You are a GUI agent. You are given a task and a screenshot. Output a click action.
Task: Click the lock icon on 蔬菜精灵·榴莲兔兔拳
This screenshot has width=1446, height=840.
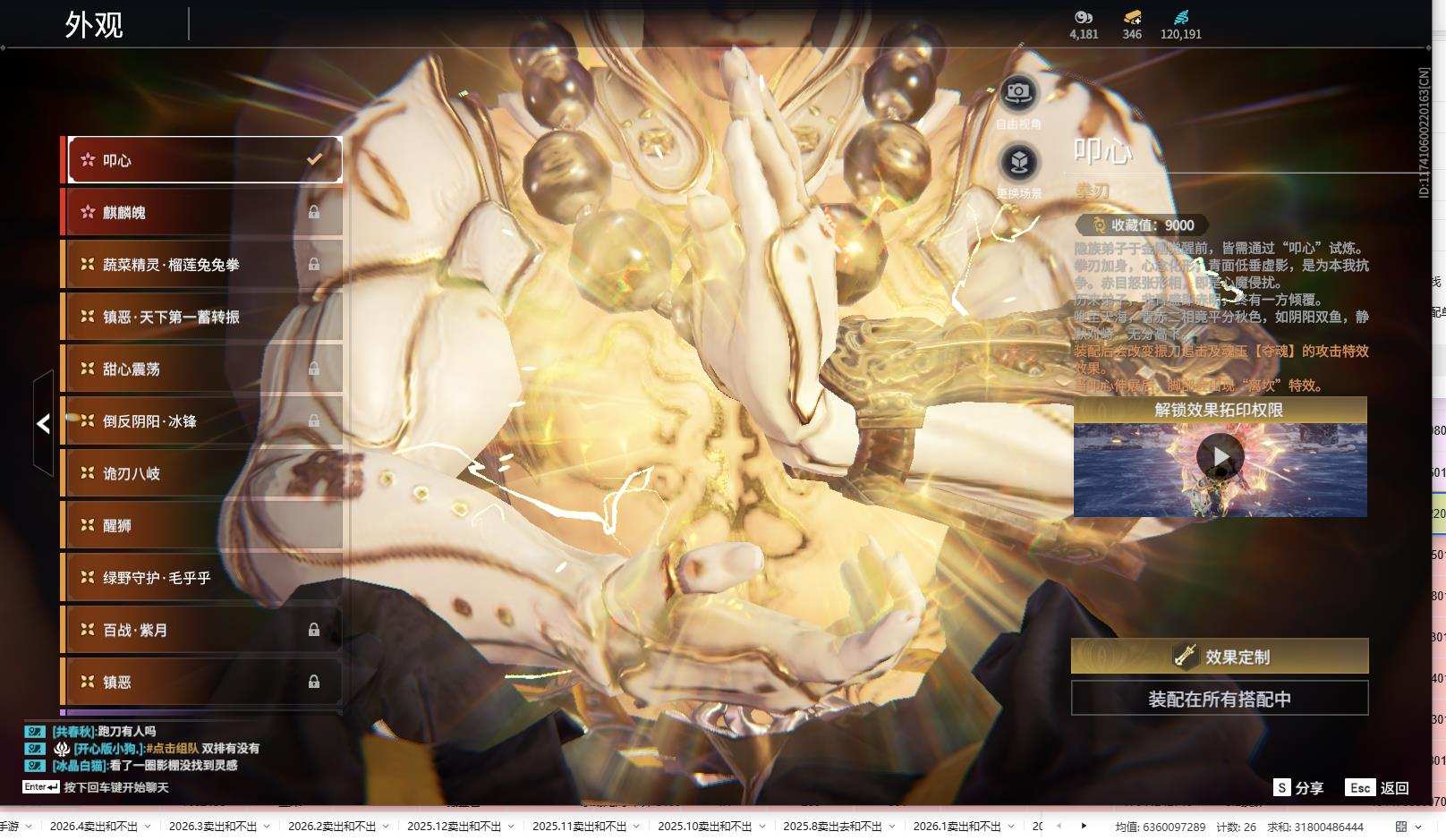coord(314,264)
